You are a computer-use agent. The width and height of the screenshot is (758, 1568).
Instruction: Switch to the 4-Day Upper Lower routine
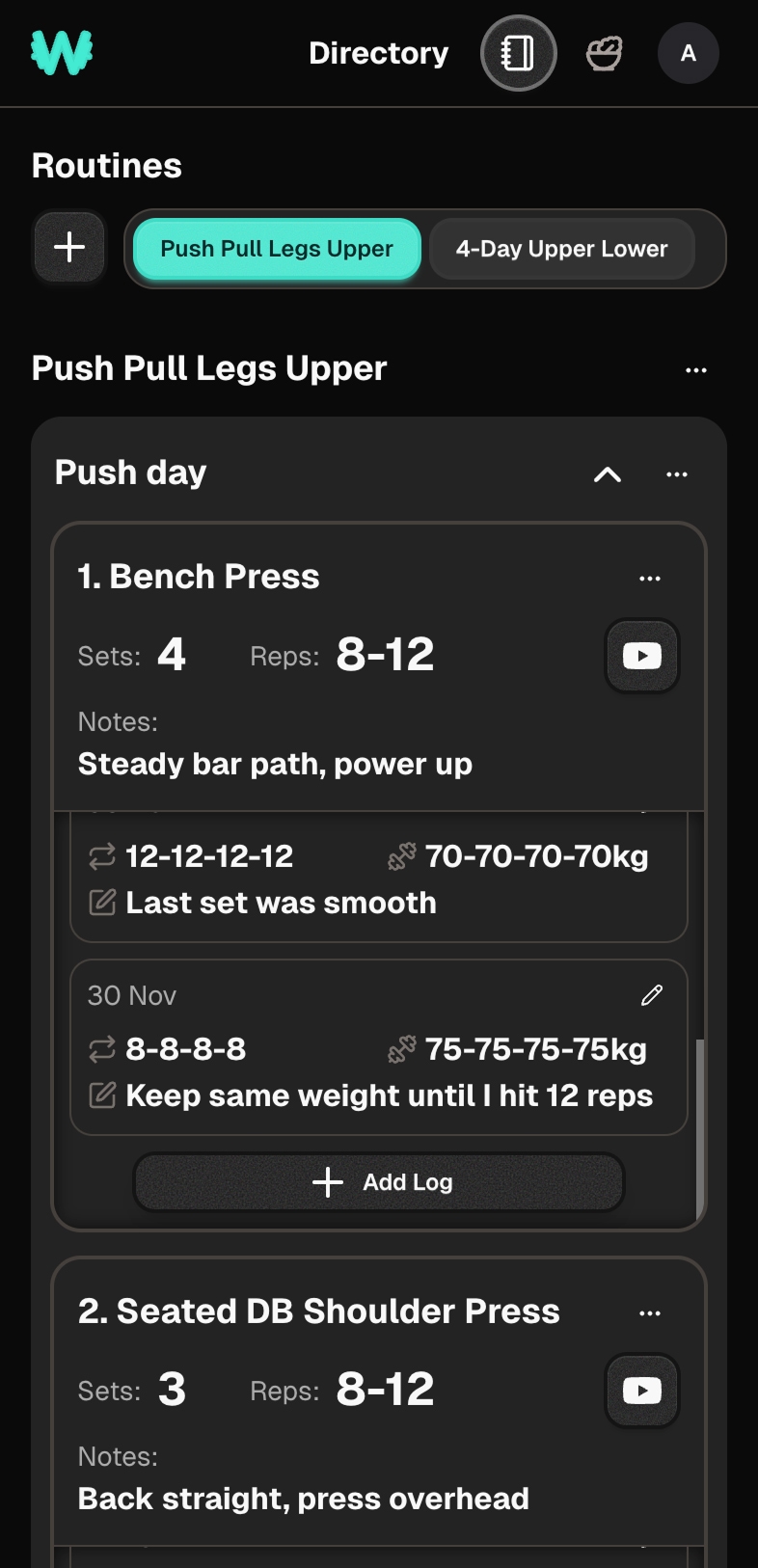click(x=562, y=248)
